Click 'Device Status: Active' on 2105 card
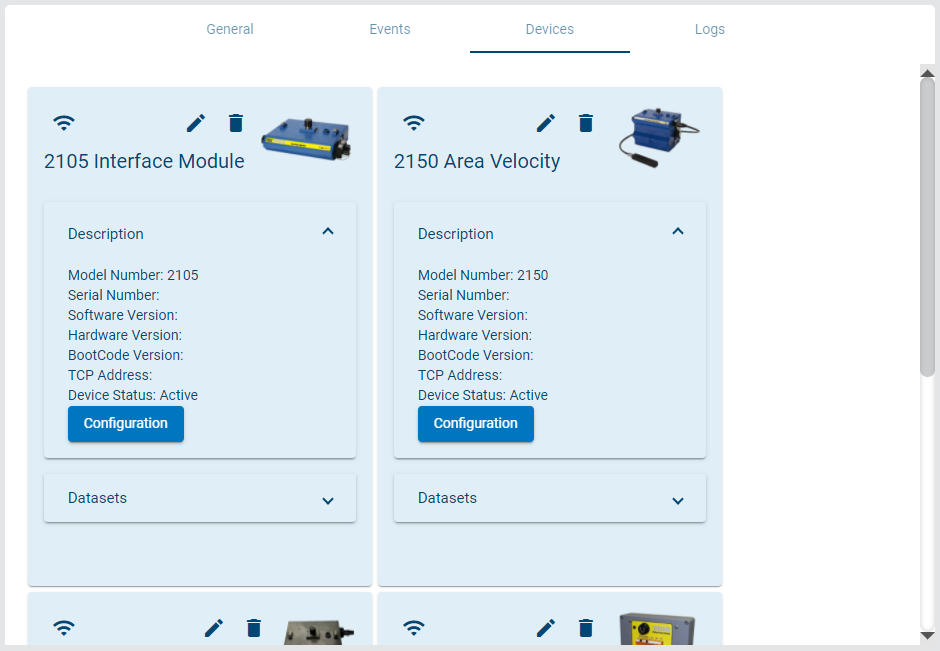Viewport: 940px width, 651px height. point(133,395)
